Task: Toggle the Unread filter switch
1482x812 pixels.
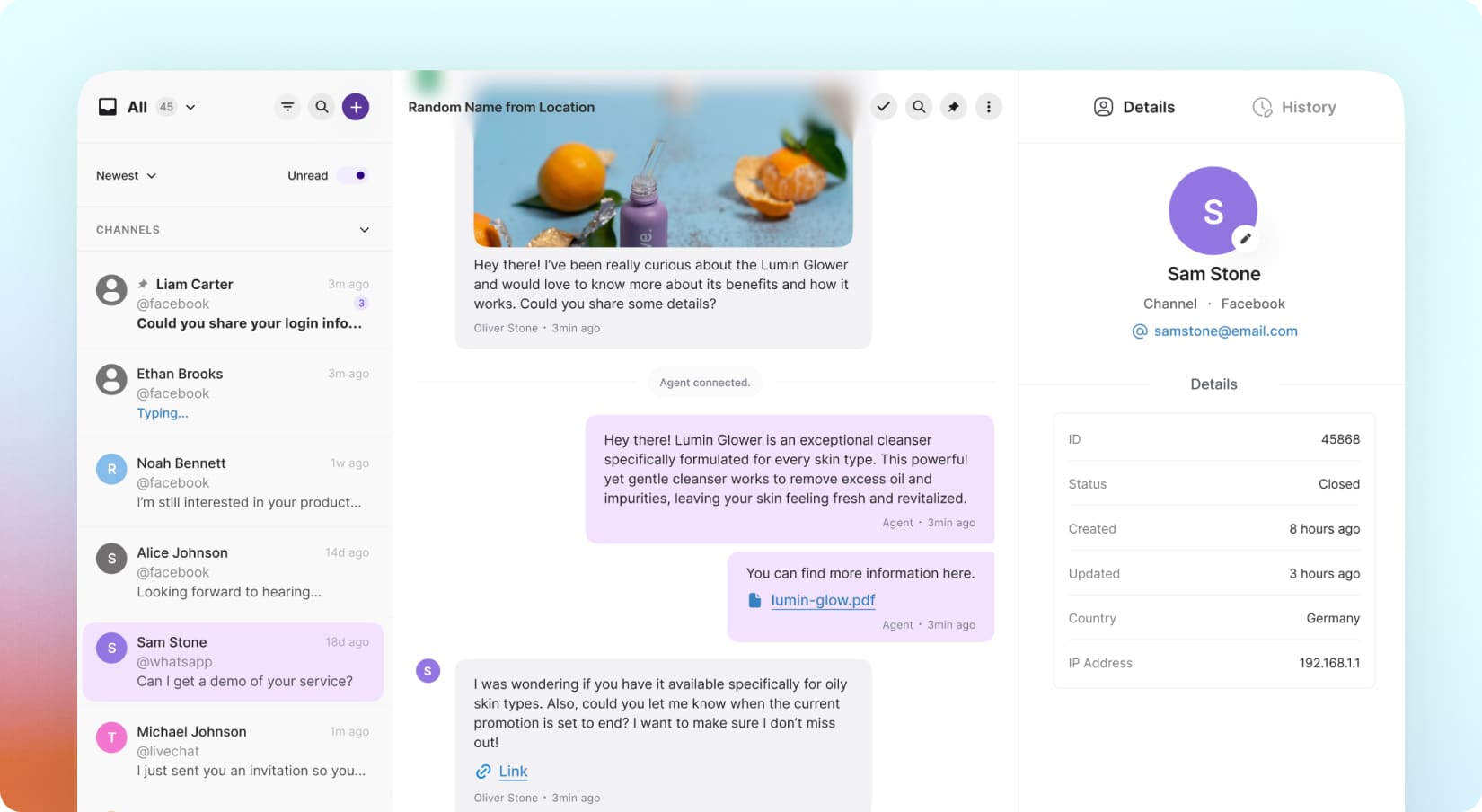Action: point(354,176)
